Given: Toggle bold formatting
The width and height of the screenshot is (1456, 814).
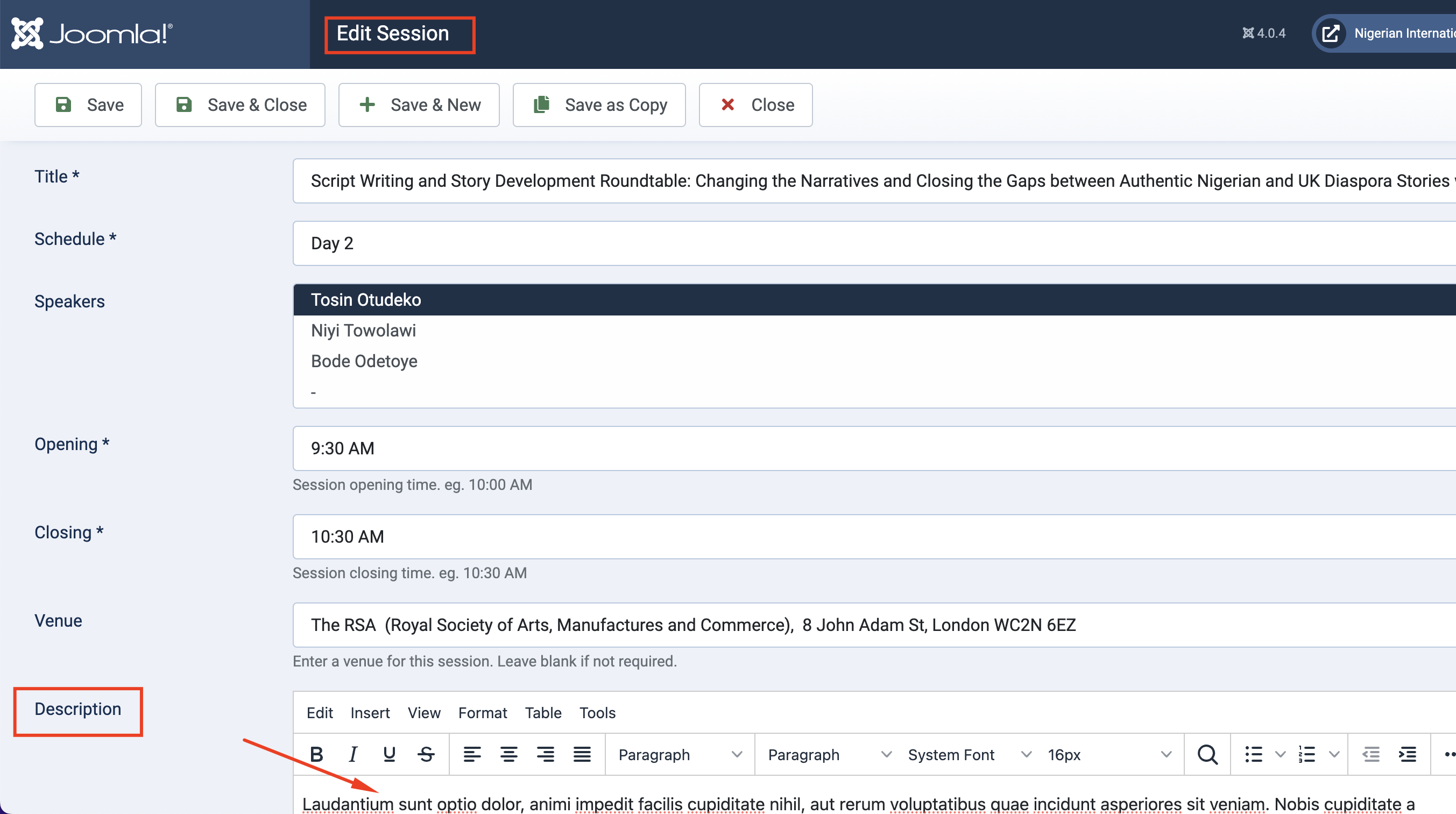Looking at the screenshot, I should [x=316, y=755].
